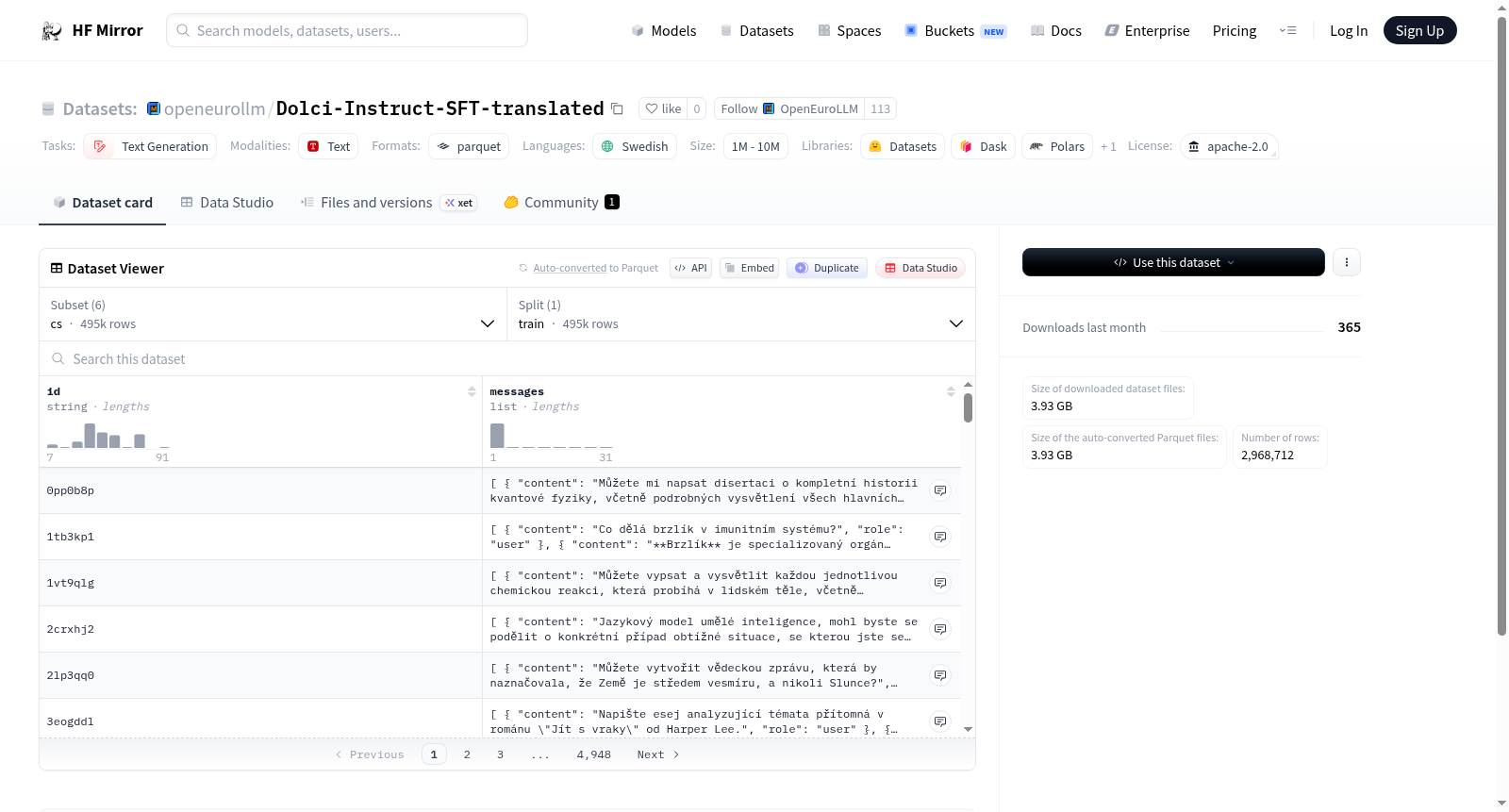Switch to the Data Studio tab
This screenshot has height=812, width=1509.
tap(227, 203)
